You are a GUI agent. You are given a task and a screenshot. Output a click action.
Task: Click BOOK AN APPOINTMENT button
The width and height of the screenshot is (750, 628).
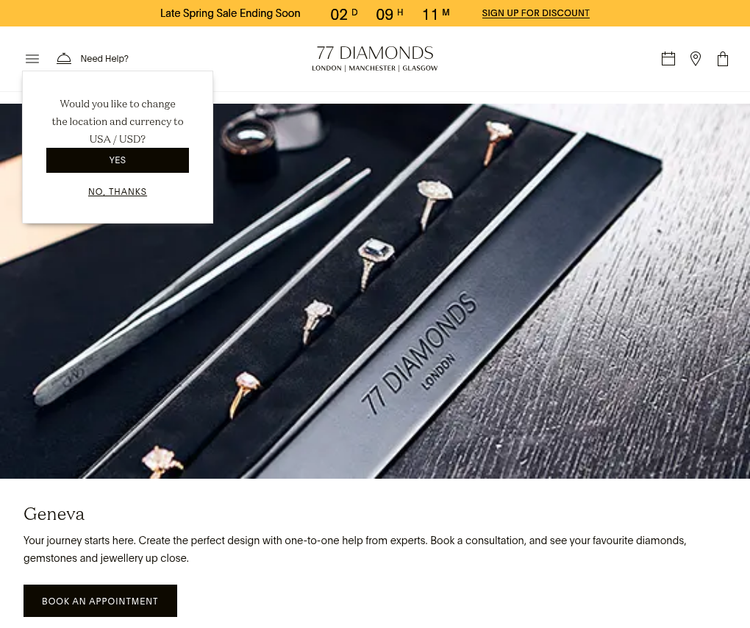click(x=100, y=601)
